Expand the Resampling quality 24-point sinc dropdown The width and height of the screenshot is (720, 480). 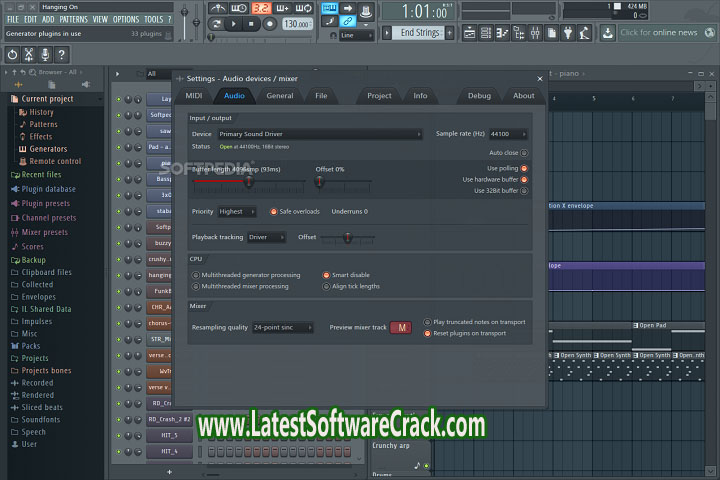pos(282,327)
